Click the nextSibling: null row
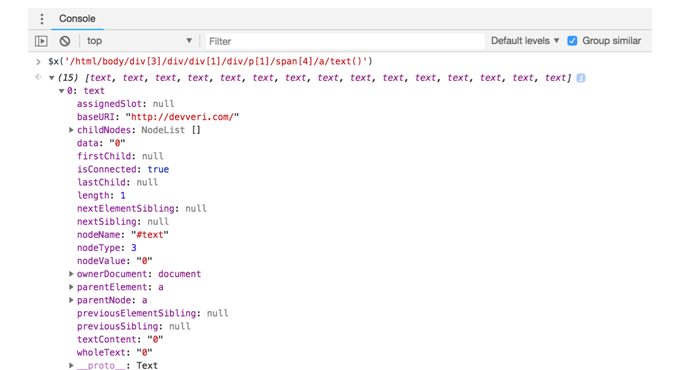 [123, 221]
